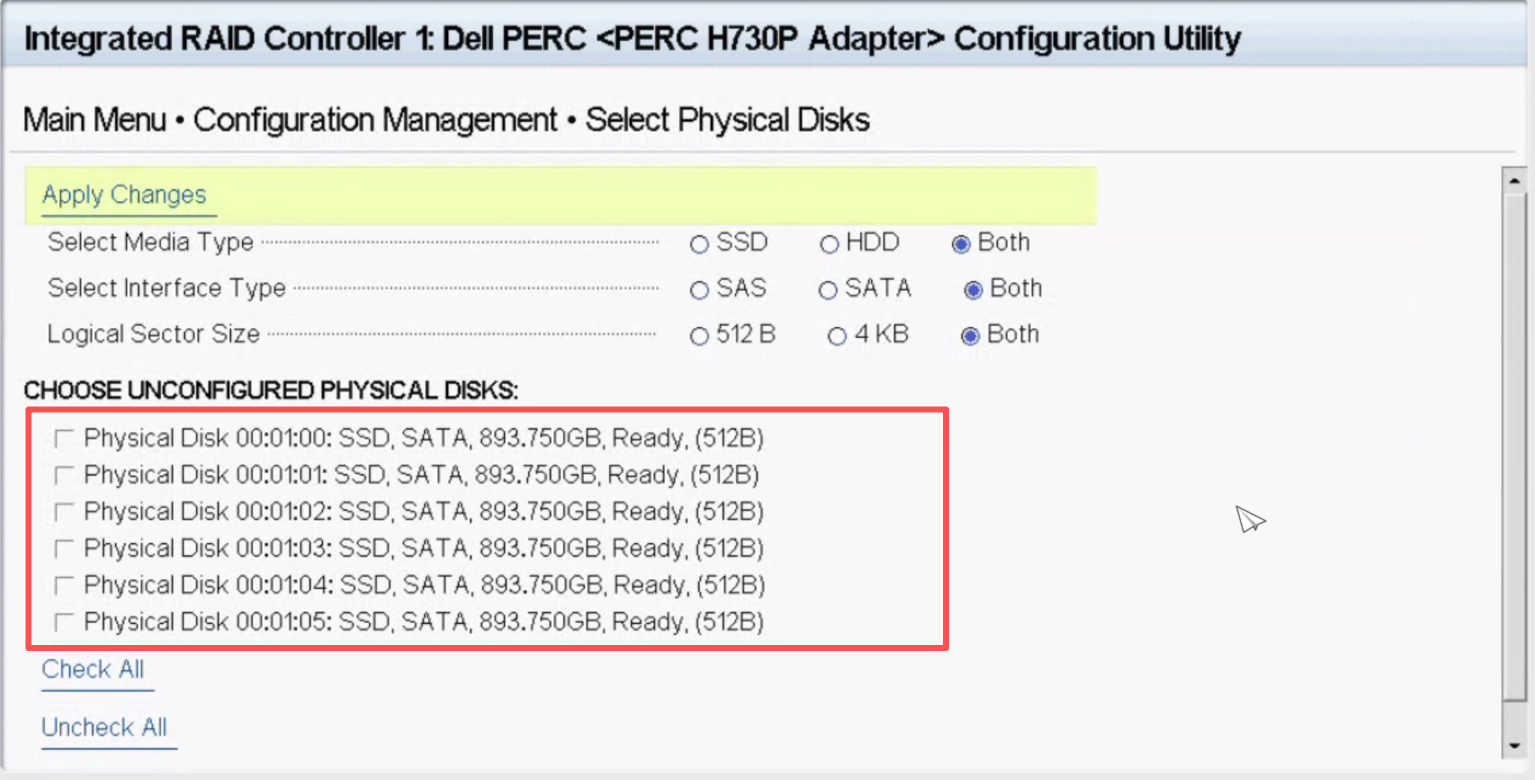
Task: Select SSD media type radio button
Action: pos(699,244)
